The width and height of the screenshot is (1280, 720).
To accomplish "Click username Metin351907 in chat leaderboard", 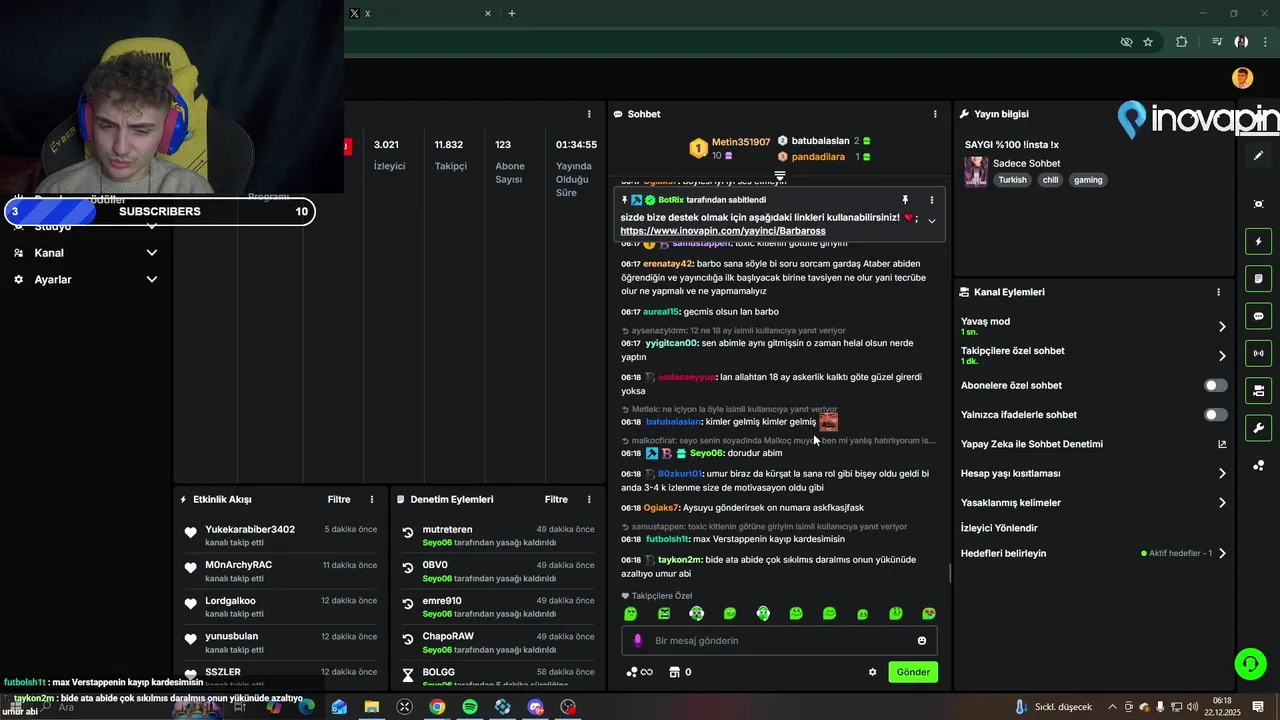I will point(741,142).
